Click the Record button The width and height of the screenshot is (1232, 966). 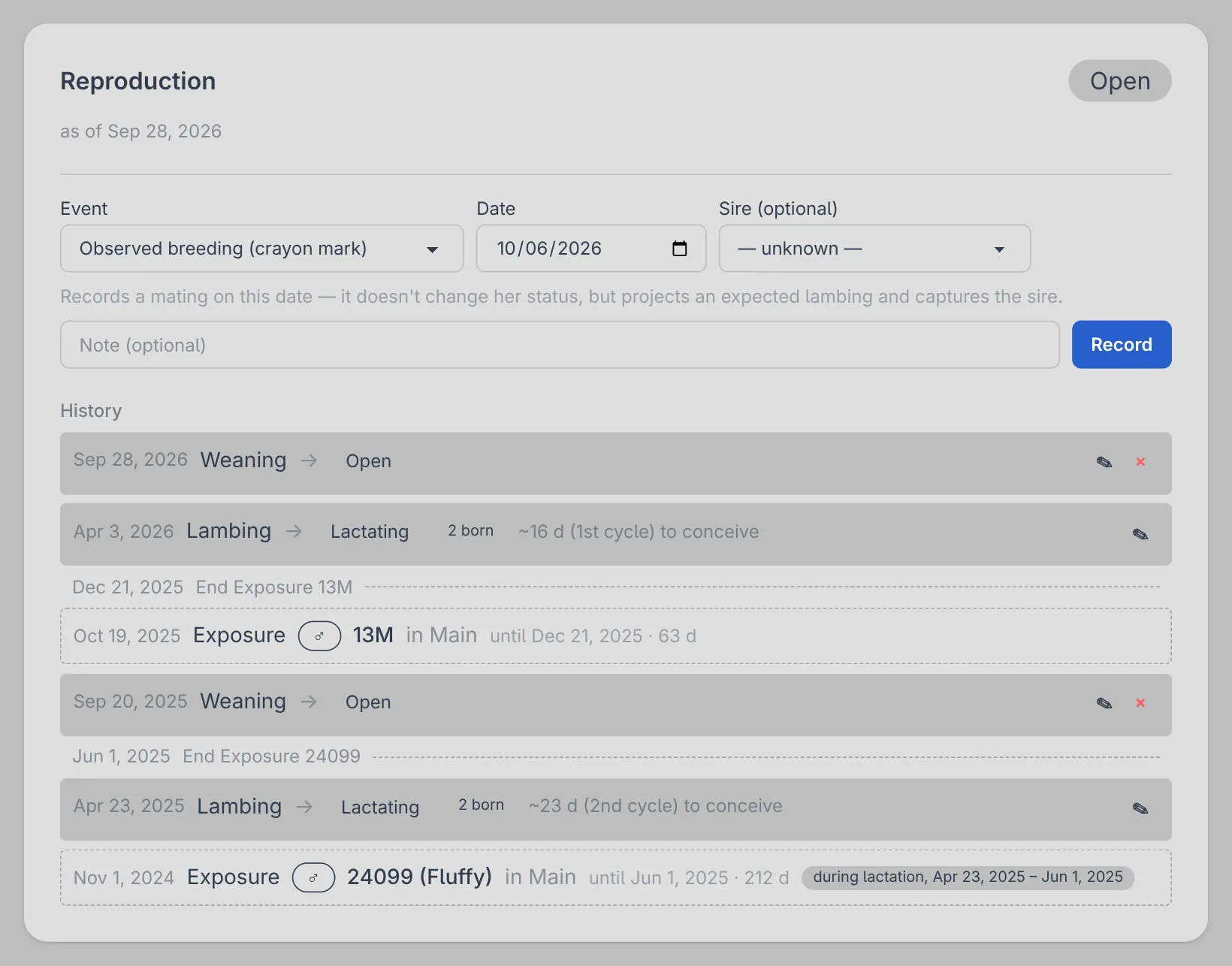pos(1122,345)
